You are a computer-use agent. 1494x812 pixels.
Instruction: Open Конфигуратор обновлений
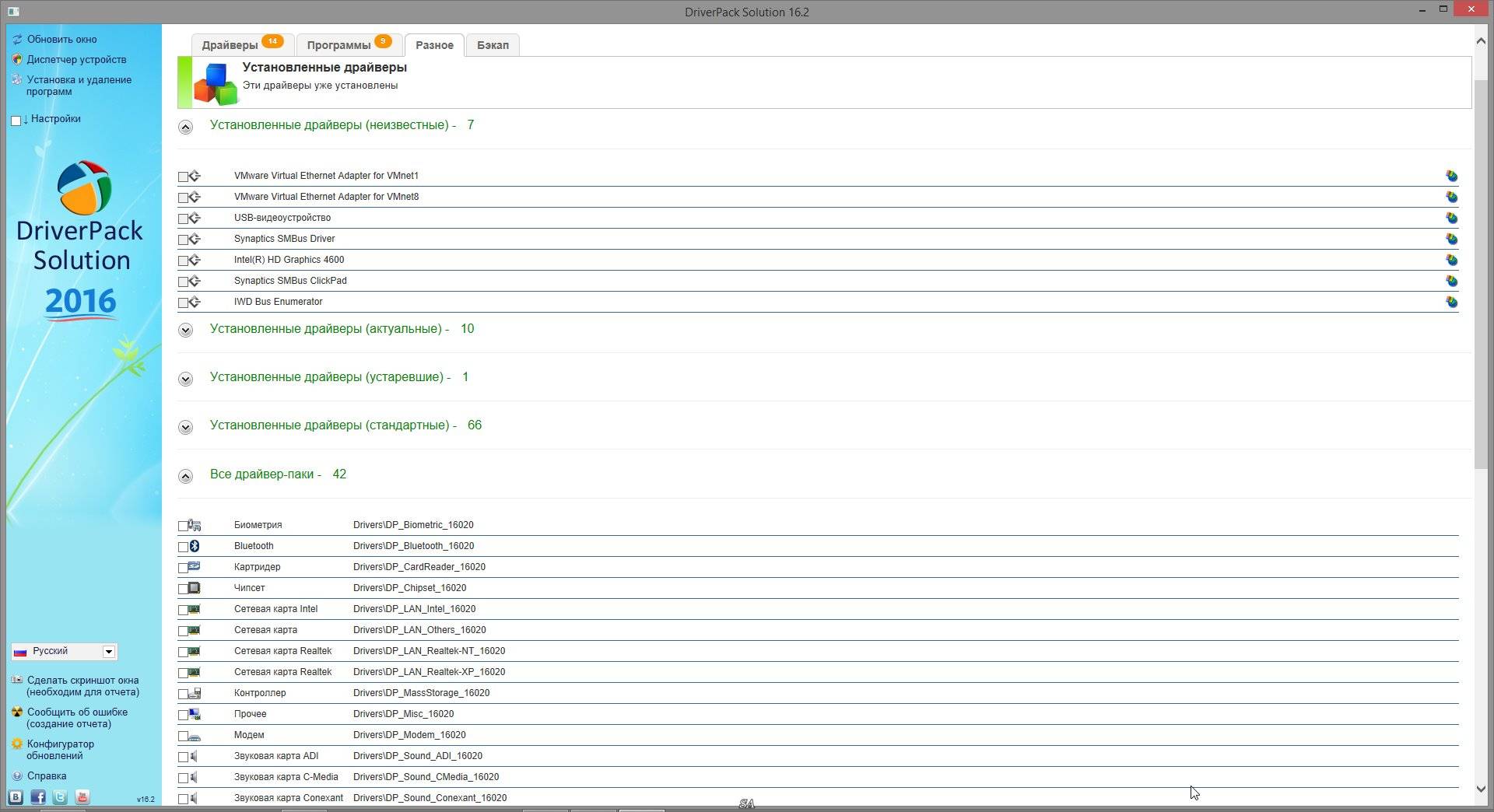pos(60,750)
